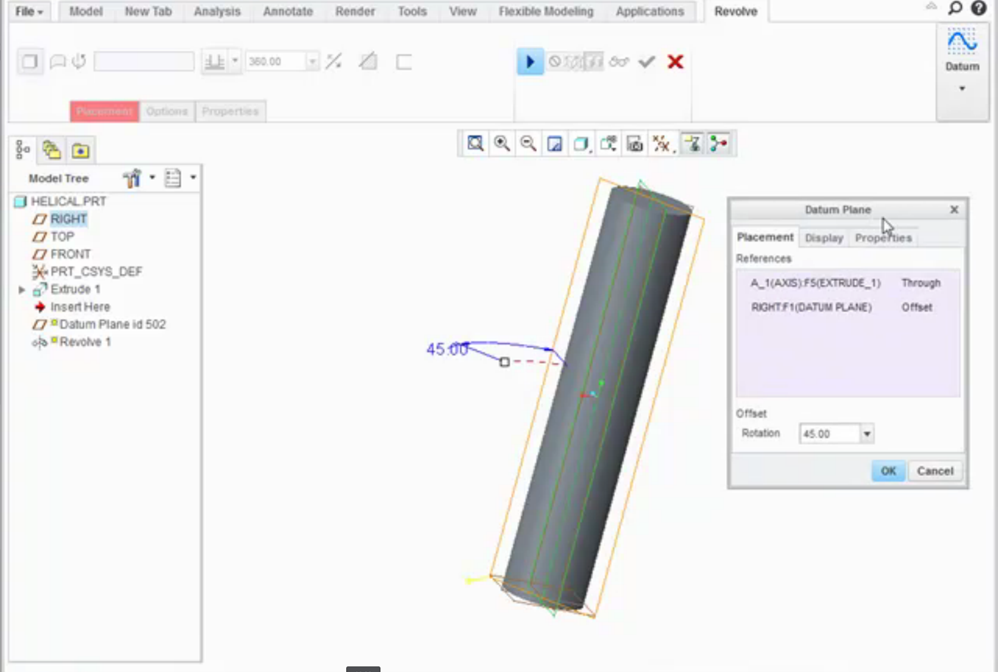The height and width of the screenshot is (672, 998).
Task: Toggle the feature preview glasses icon
Action: click(619, 62)
